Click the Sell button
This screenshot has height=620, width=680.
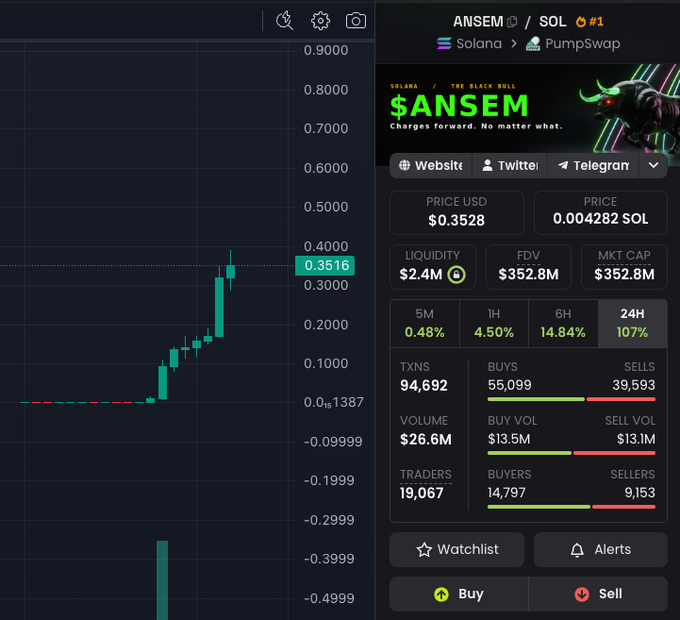598,594
